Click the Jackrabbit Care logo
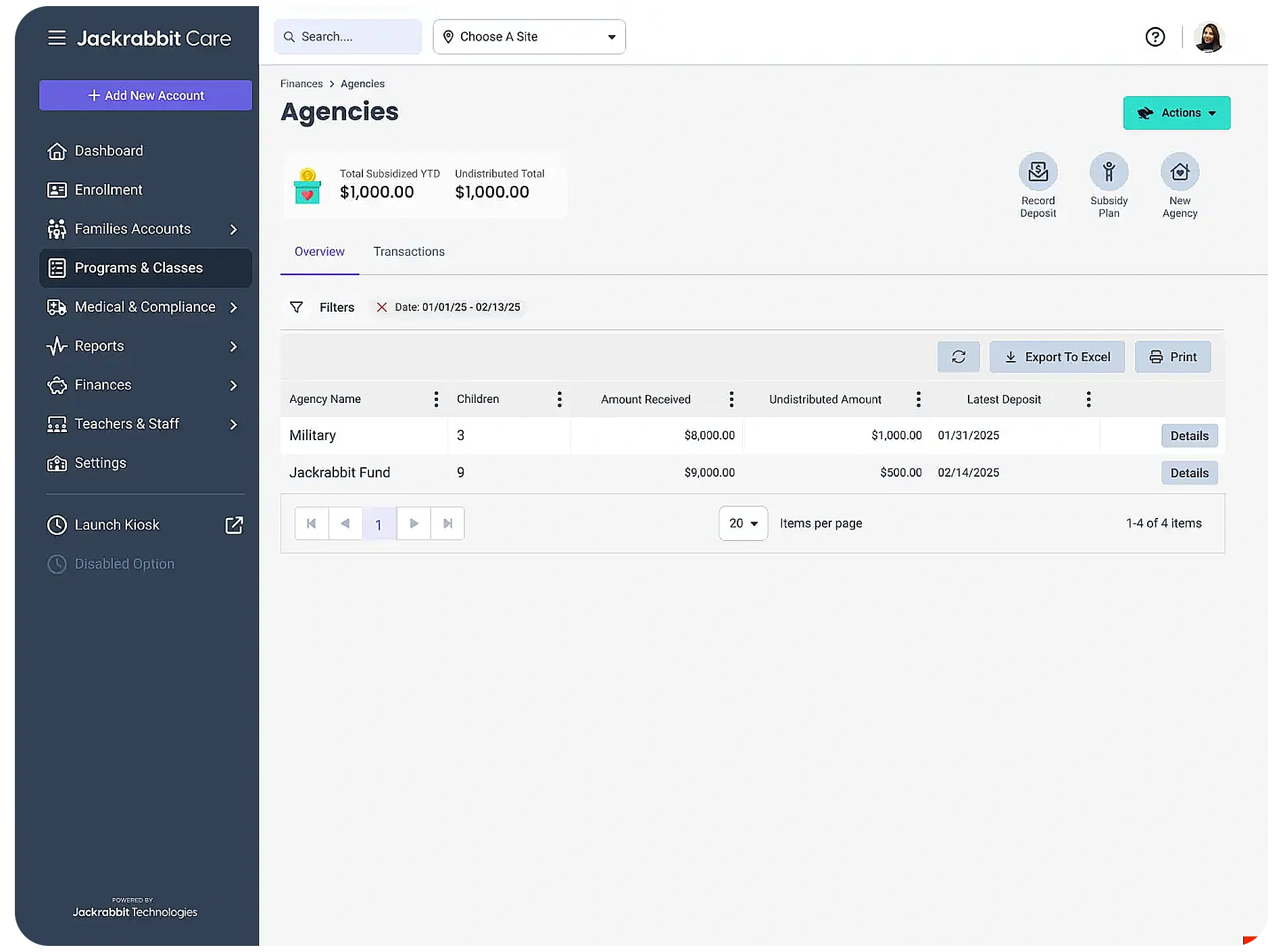This screenshot has height=952, width=1283. point(153,38)
